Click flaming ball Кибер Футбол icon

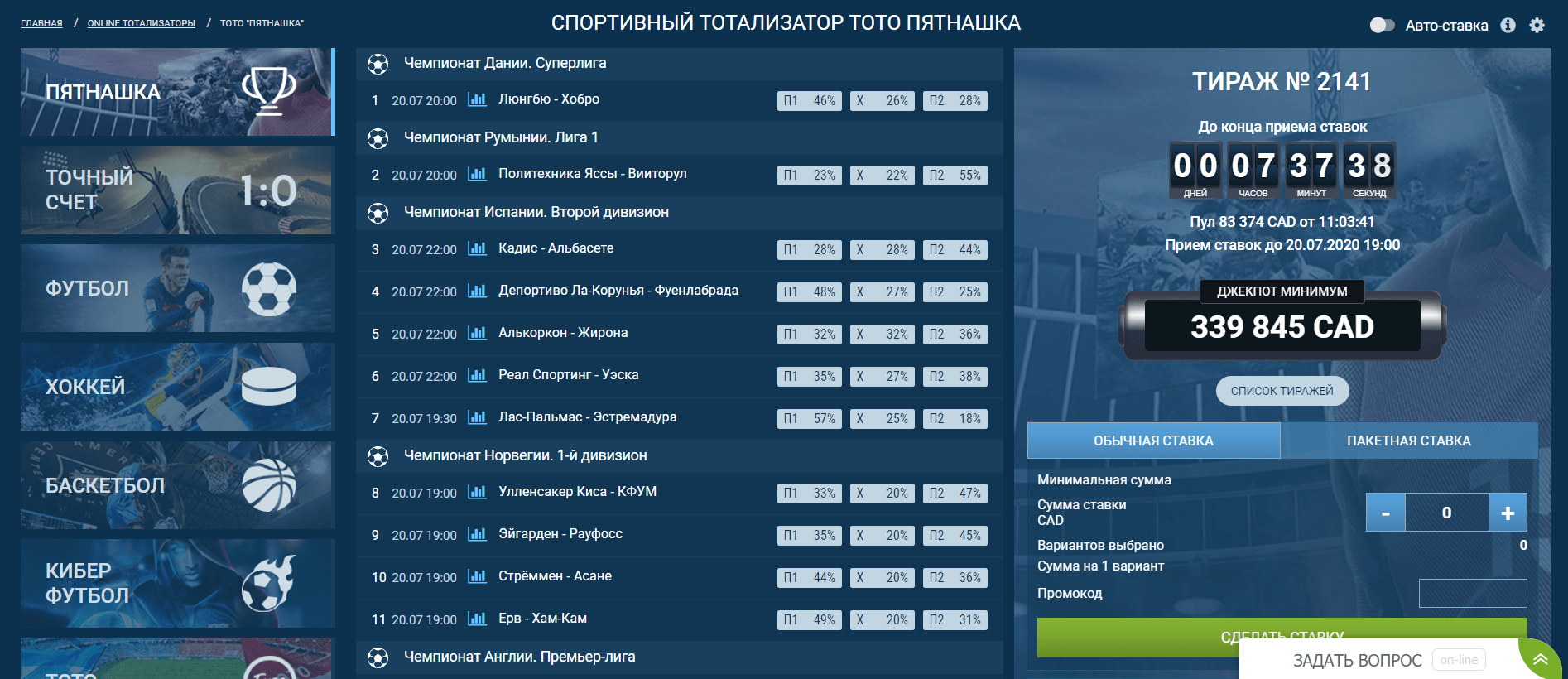pyautogui.click(x=268, y=583)
